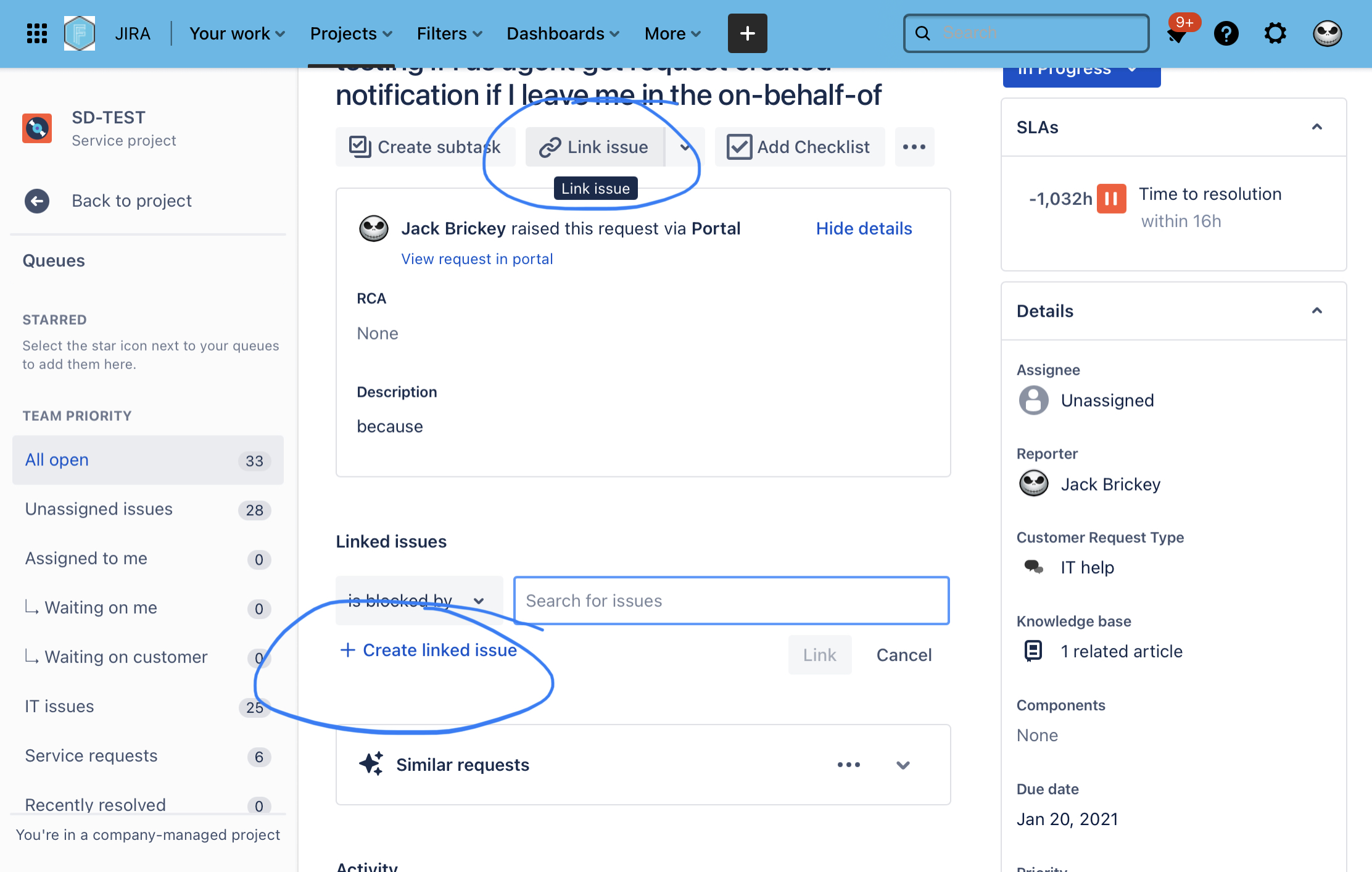This screenshot has width=1372, height=872.
Task: Collapse the SLAs panel
Action: 1316,127
